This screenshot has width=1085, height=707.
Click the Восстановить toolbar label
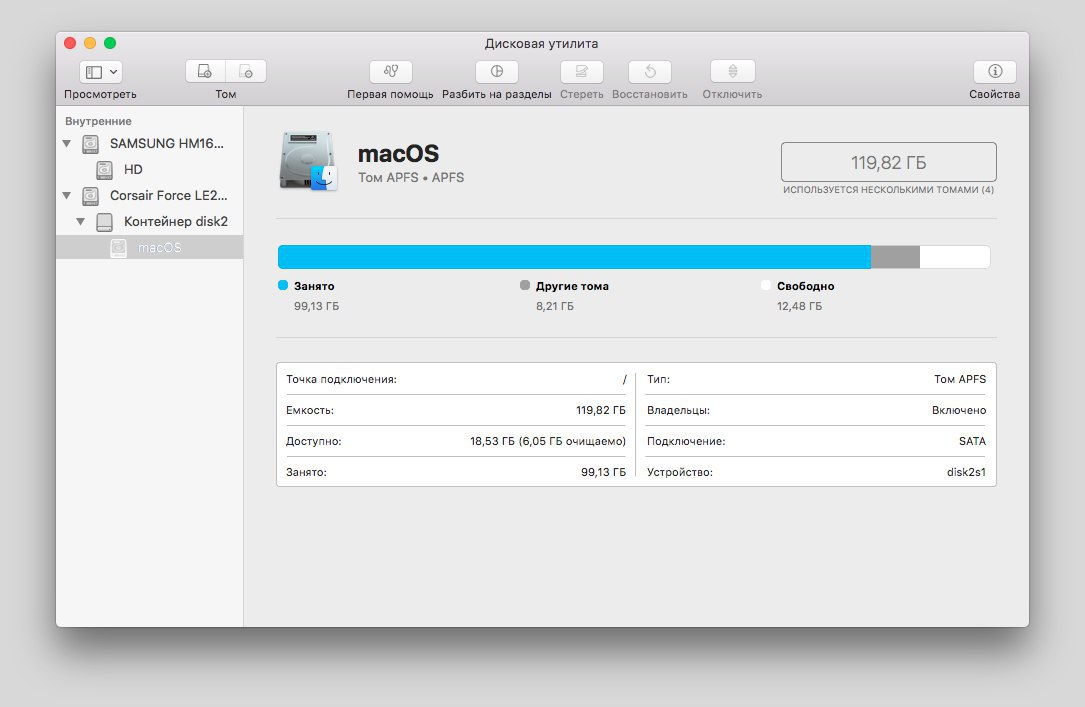650,94
